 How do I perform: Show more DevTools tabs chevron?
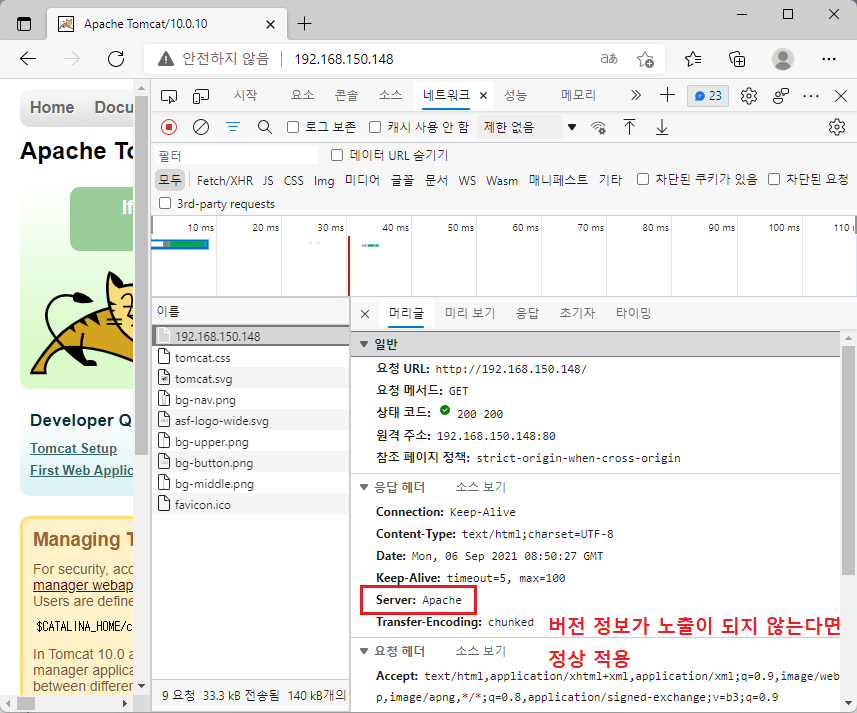(636, 96)
